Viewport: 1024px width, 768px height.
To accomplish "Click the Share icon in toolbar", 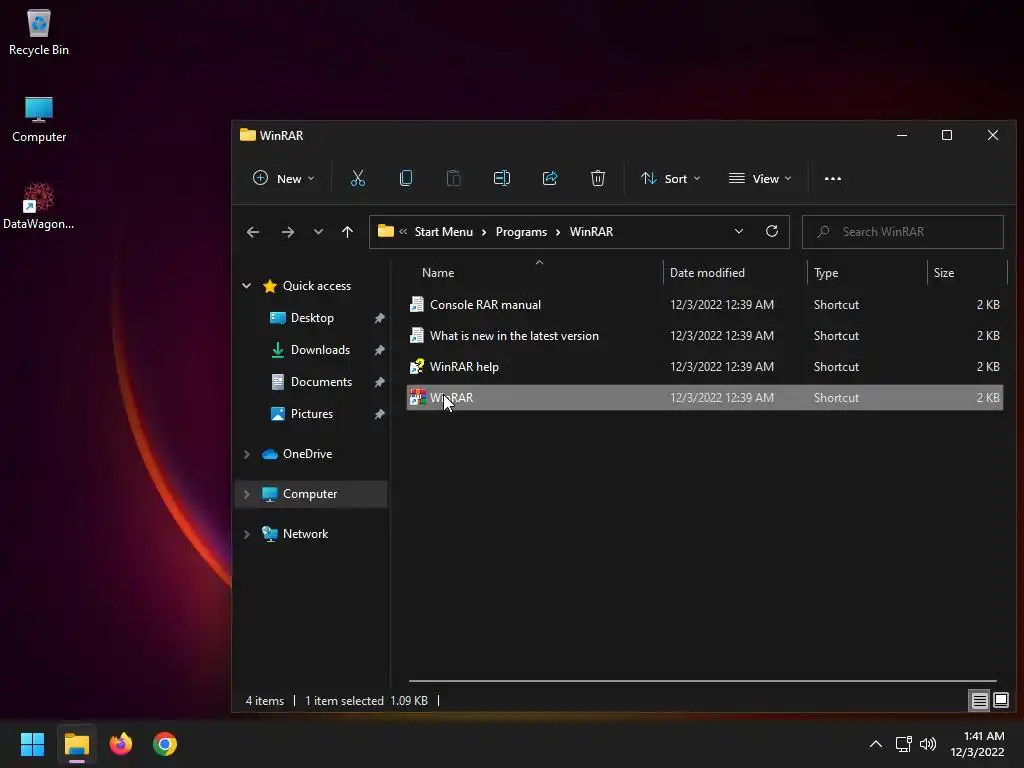I will click(550, 178).
